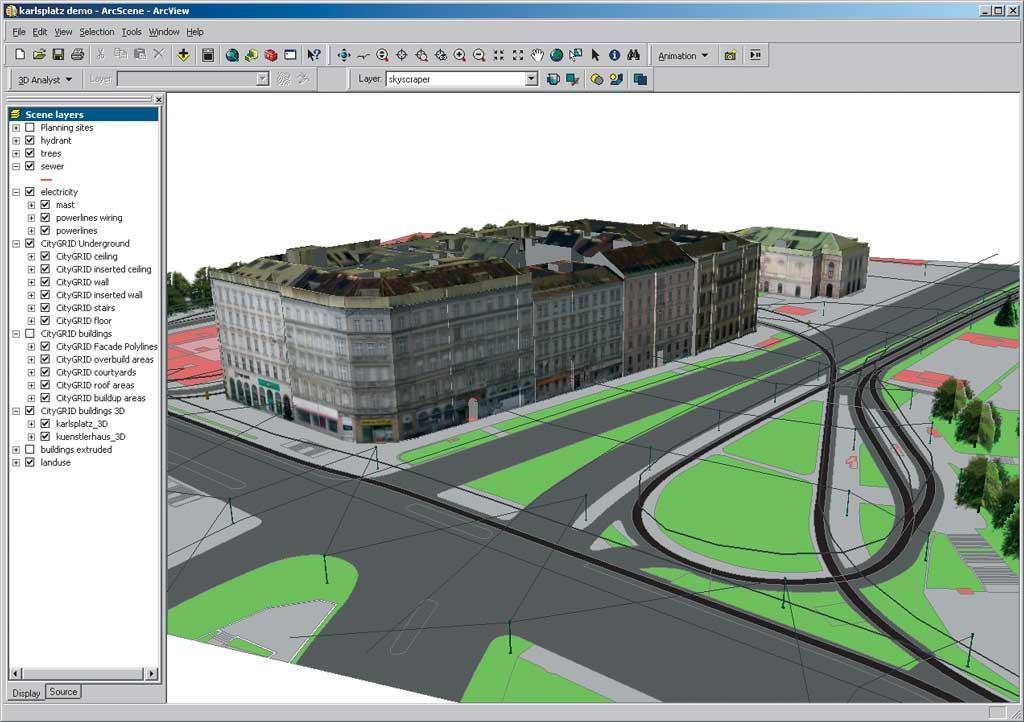Switch to the Source tab

[x=63, y=692]
